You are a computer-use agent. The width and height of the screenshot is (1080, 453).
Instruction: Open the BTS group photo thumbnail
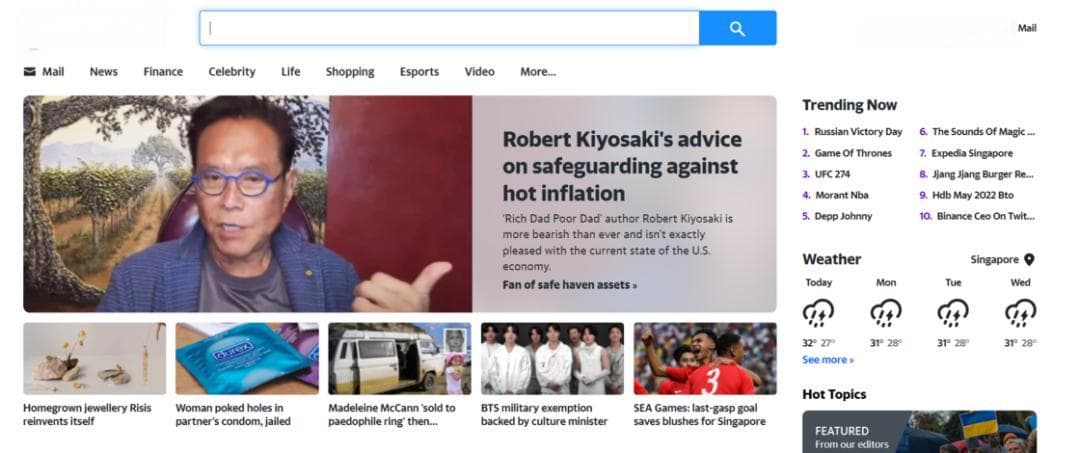[552, 359]
